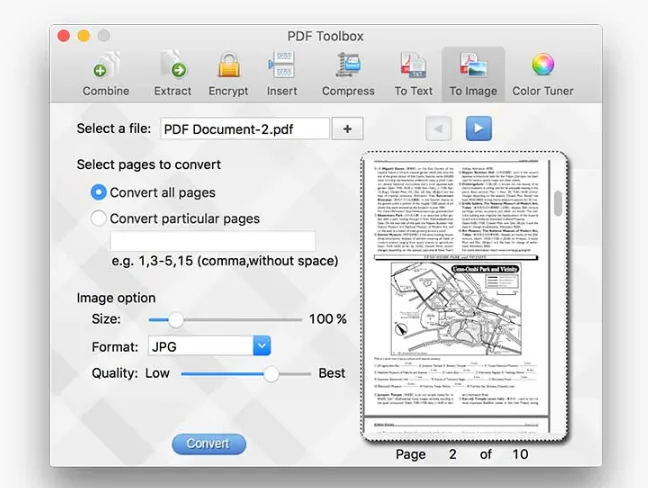Image resolution: width=648 pixels, height=488 pixels.
Task: Minimize the PDF Toolbox window
Action: (84, 36)
